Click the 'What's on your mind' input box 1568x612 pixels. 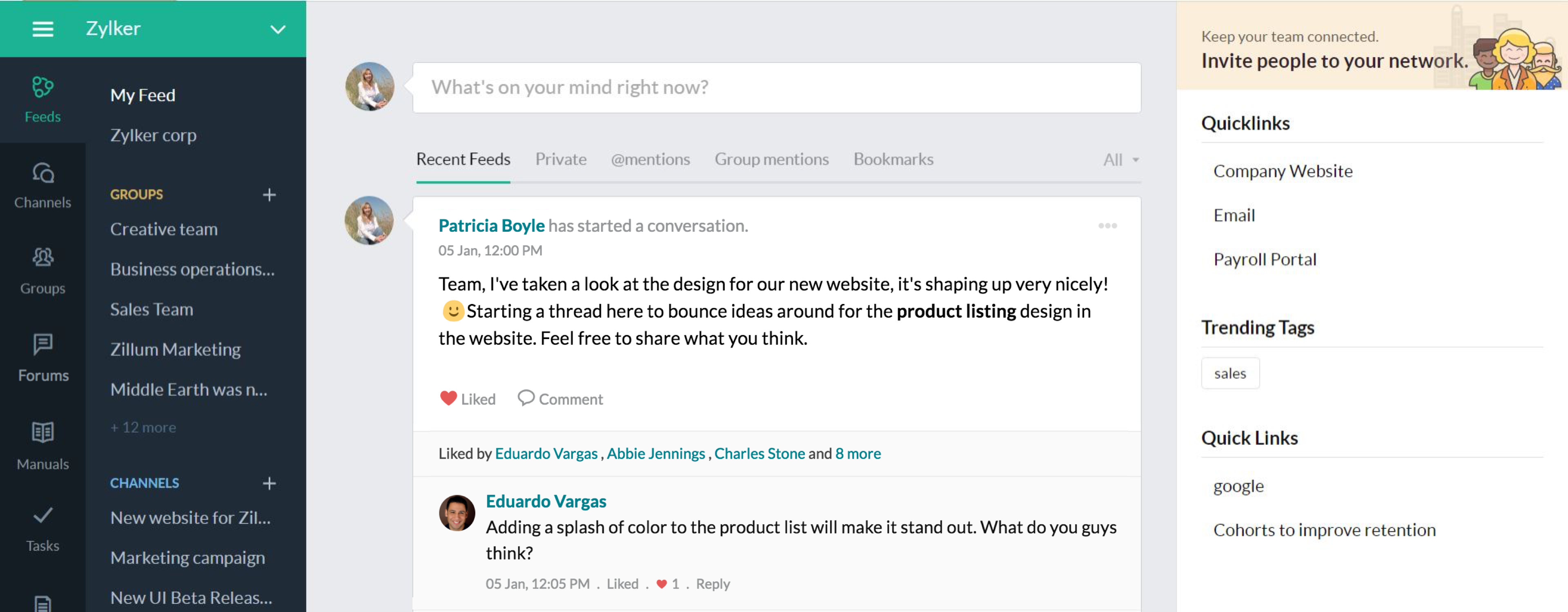[776, 88]
